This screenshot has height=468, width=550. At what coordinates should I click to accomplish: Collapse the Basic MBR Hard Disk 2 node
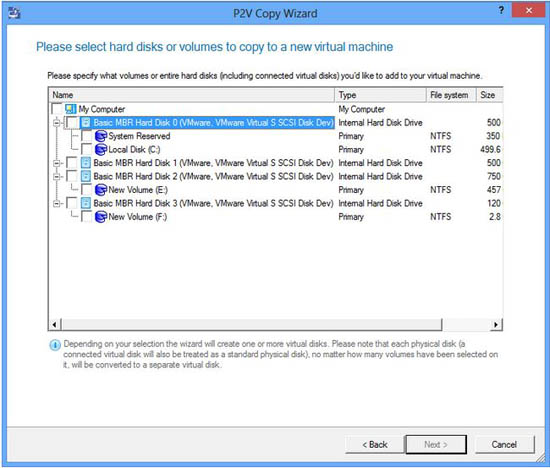56,176
